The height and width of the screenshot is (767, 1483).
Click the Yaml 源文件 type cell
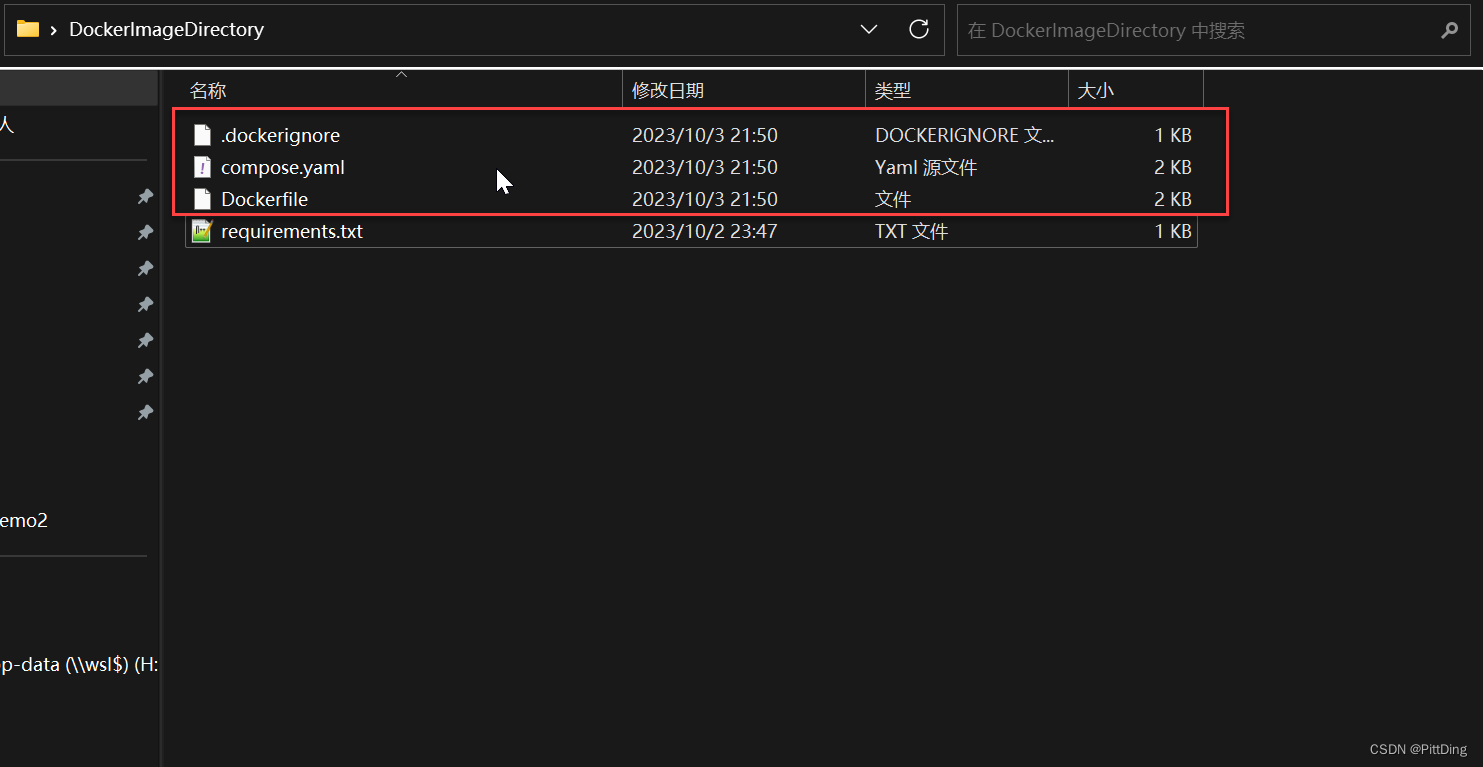click(926, 167)
